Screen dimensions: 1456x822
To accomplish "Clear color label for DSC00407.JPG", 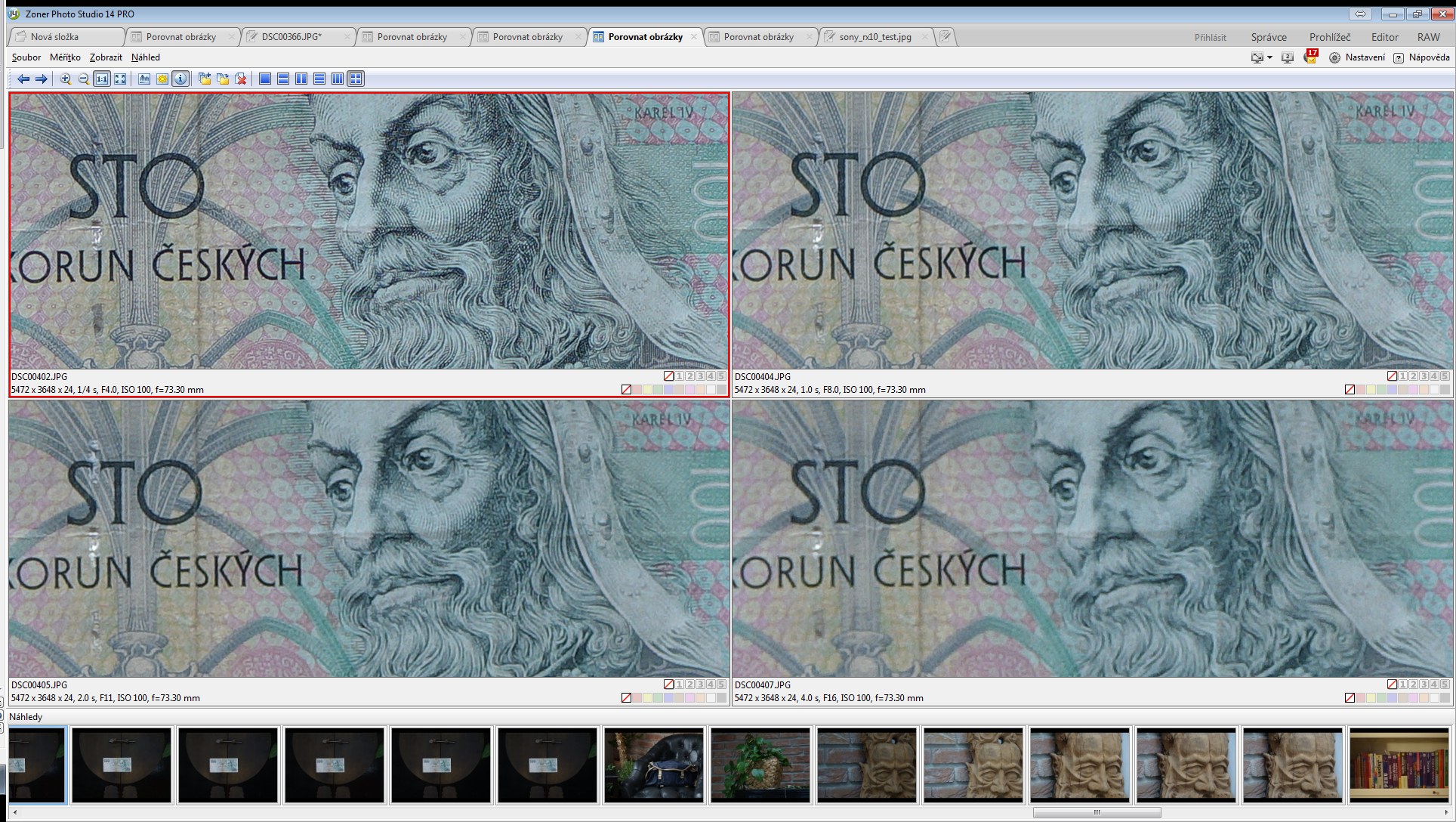I will tap(1350, 698).
